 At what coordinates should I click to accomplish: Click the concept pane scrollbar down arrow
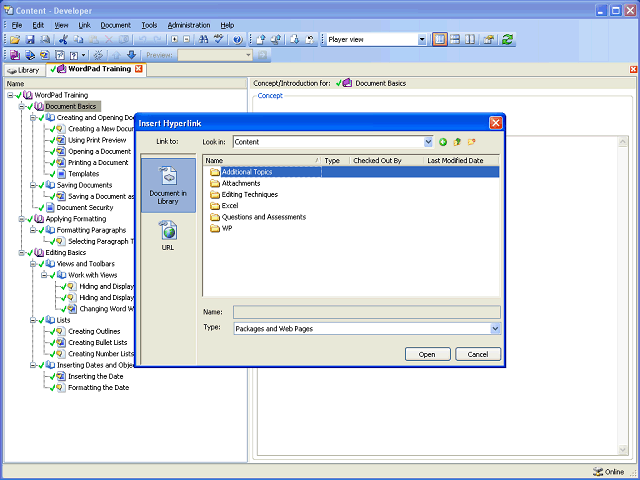(x=623, y=450)
